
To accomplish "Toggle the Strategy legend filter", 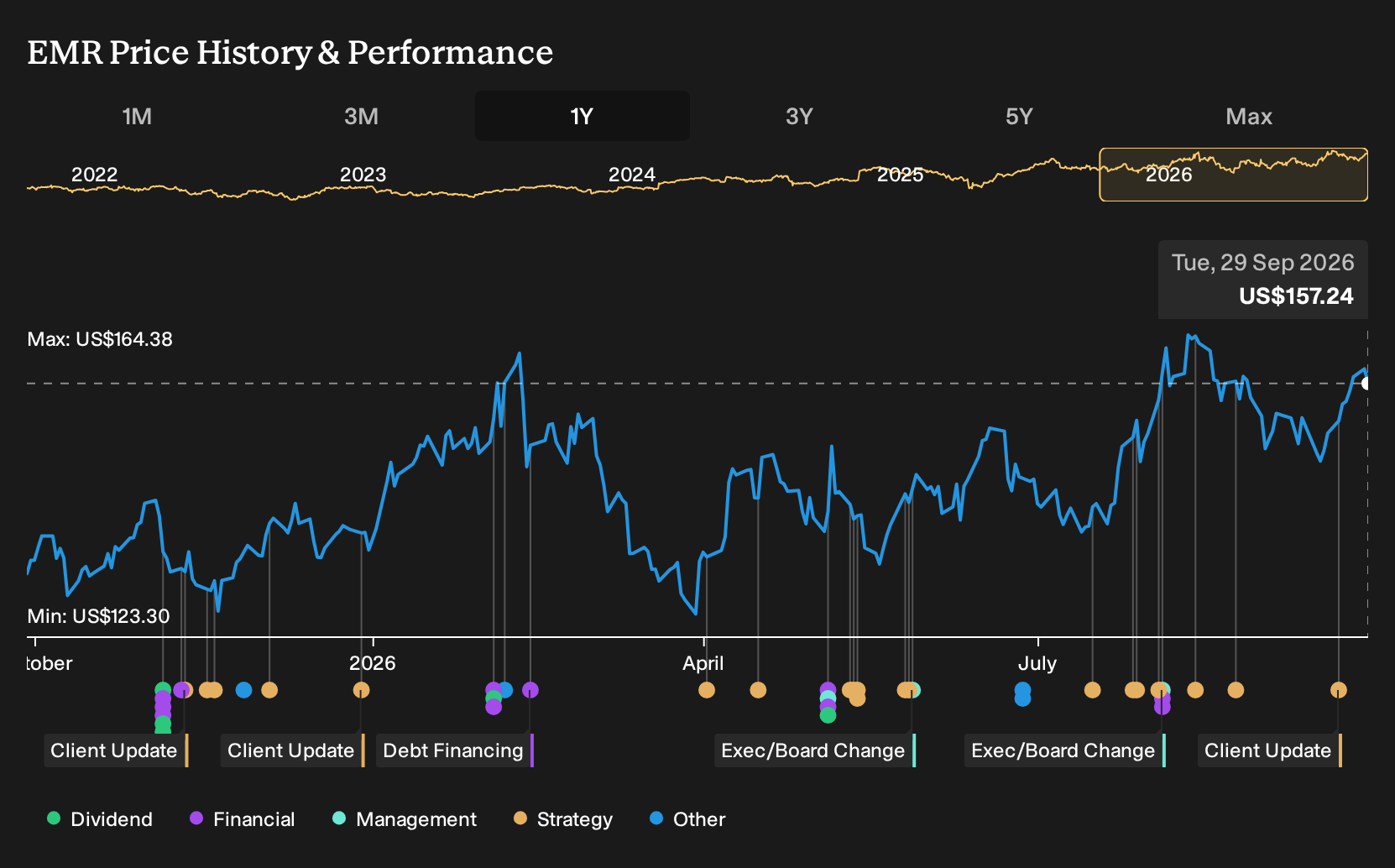I will click(563, 819).
